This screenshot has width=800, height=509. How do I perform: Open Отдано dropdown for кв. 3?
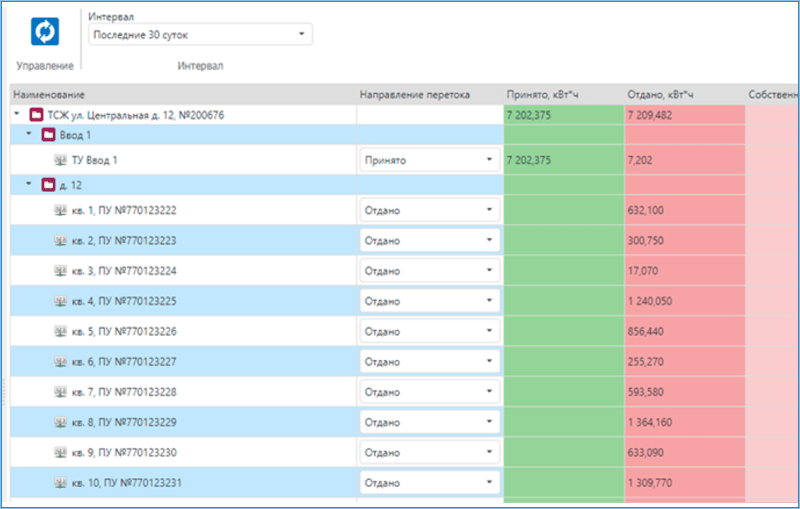pos(489,271)
